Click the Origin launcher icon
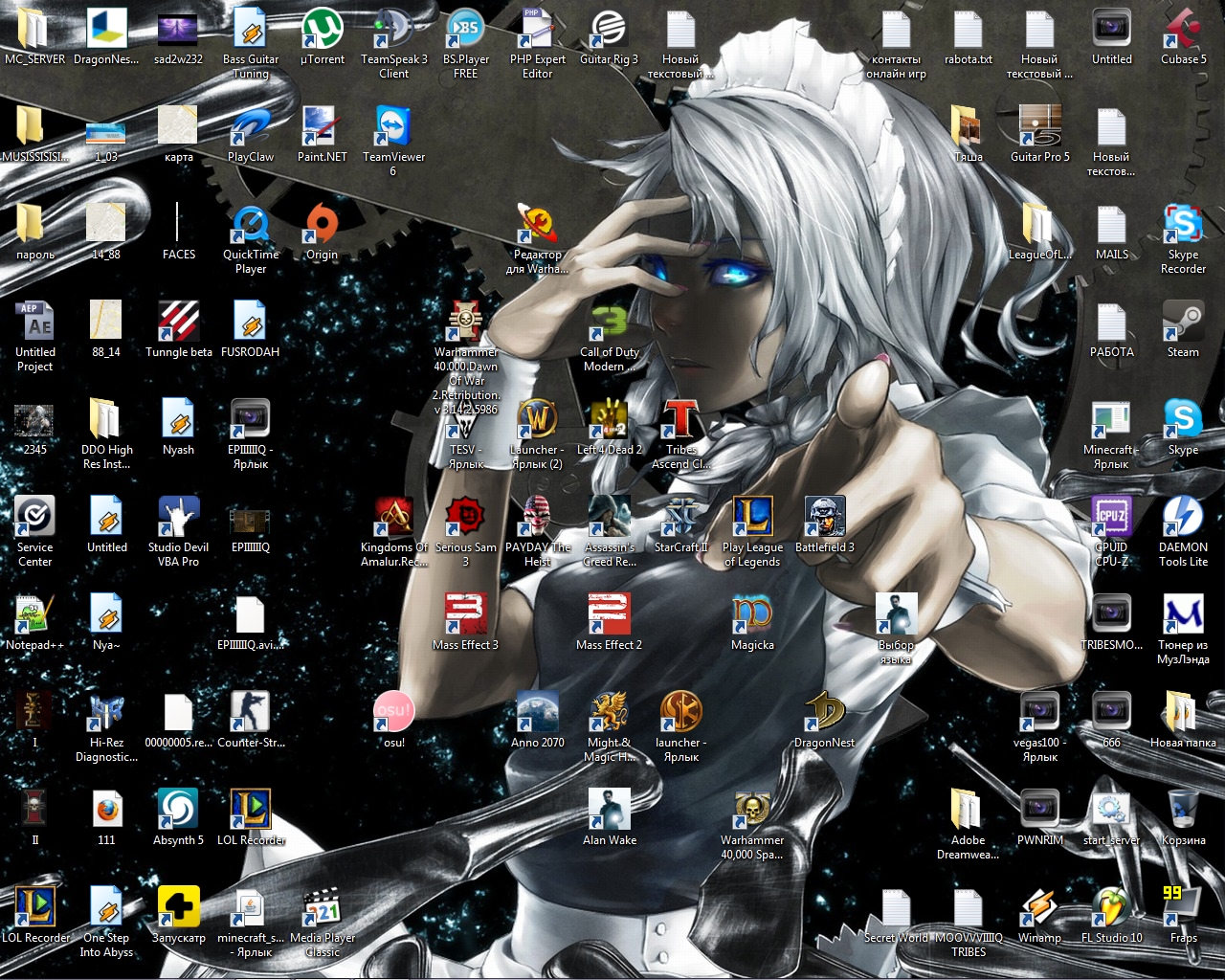This screenshot has height=980, width=1225. coord(323,224)
